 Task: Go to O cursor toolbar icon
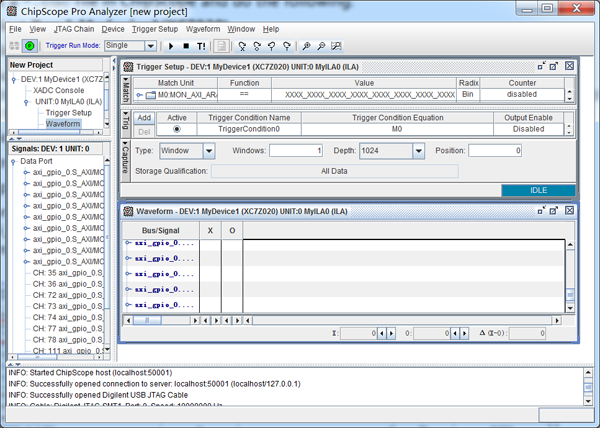point(257,46)
